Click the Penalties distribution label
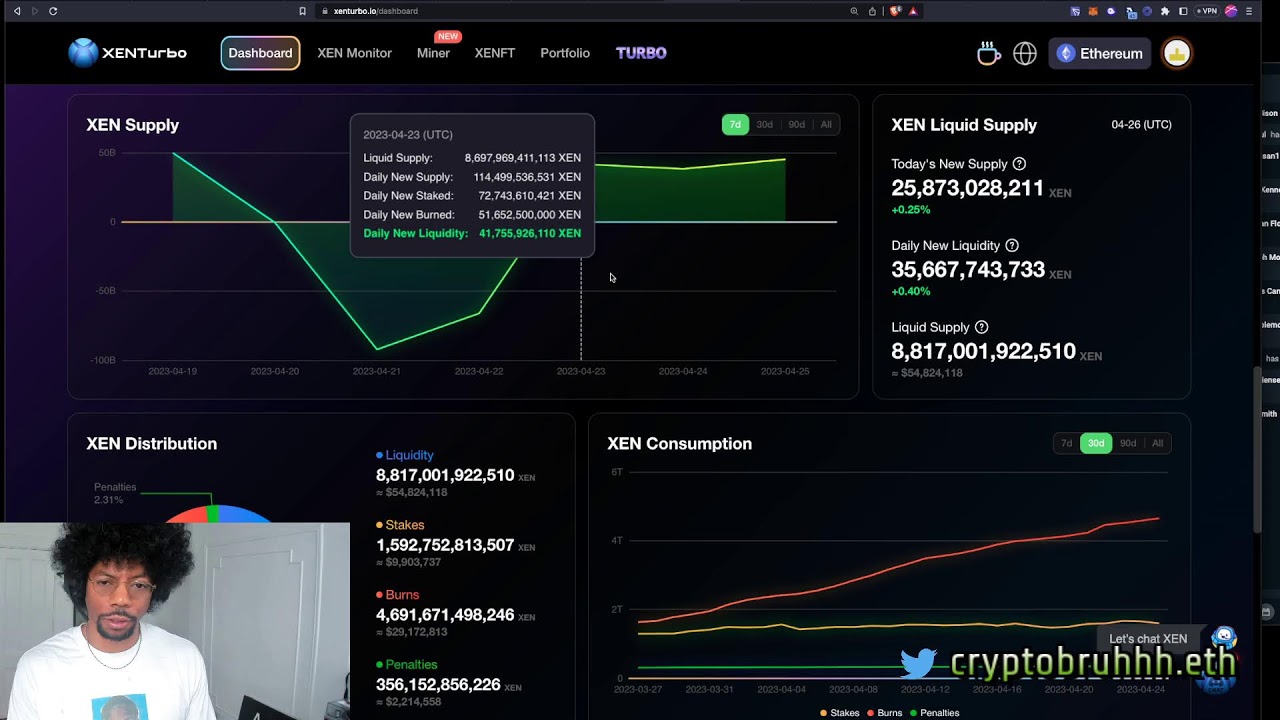 (x=406, y=665)
